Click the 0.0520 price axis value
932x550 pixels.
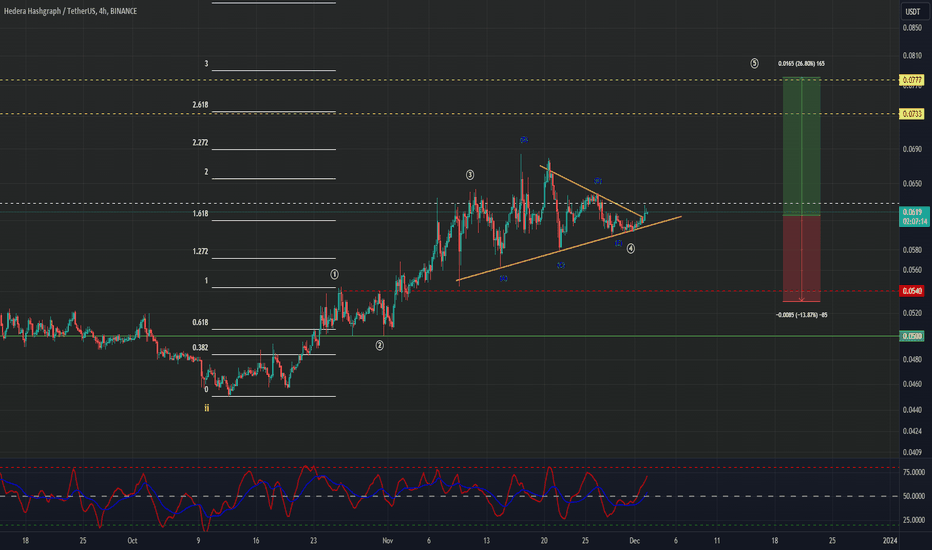coord(912,313)
